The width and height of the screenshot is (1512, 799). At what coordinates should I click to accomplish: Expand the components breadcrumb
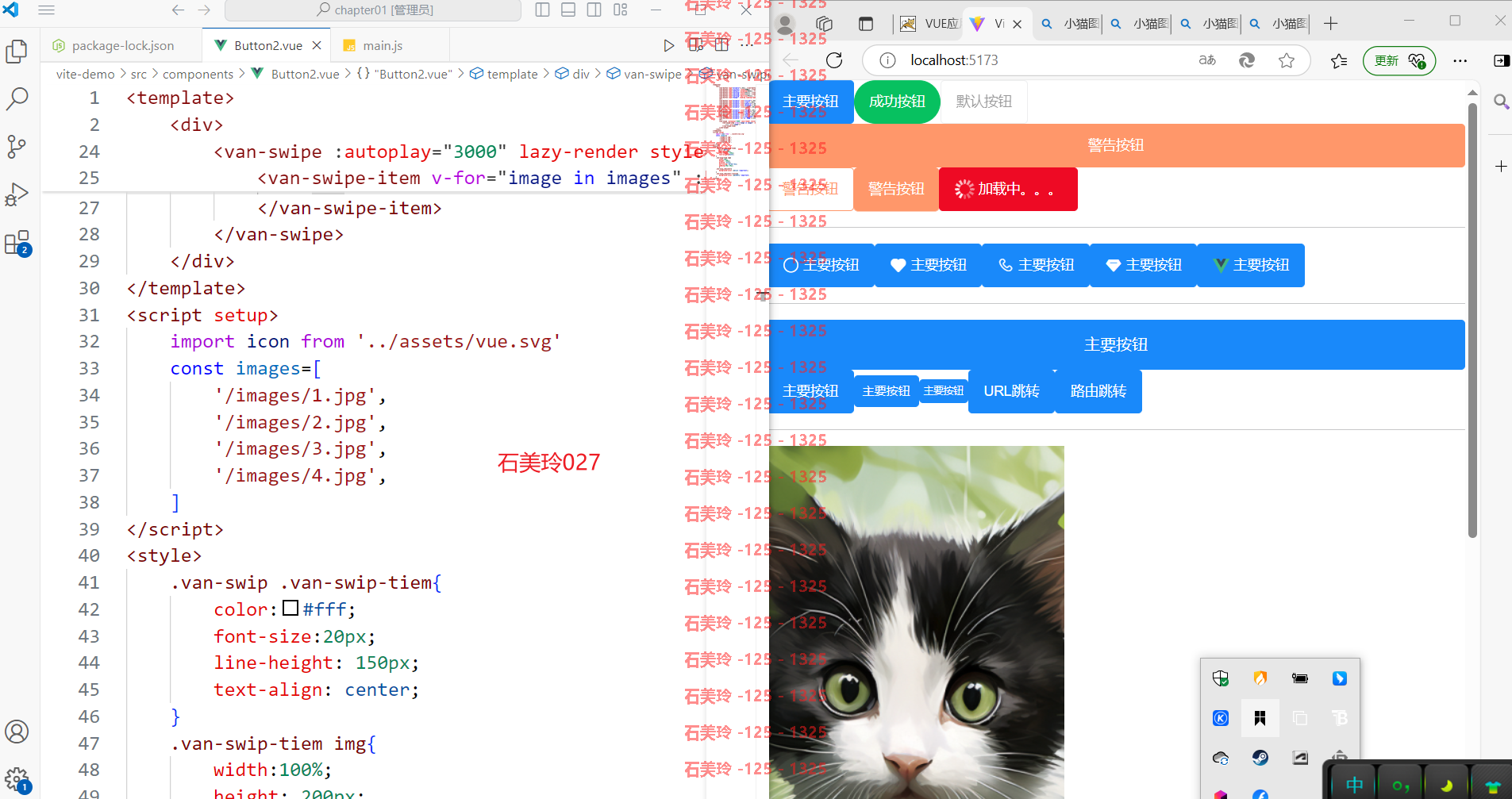tap(198, 74)
